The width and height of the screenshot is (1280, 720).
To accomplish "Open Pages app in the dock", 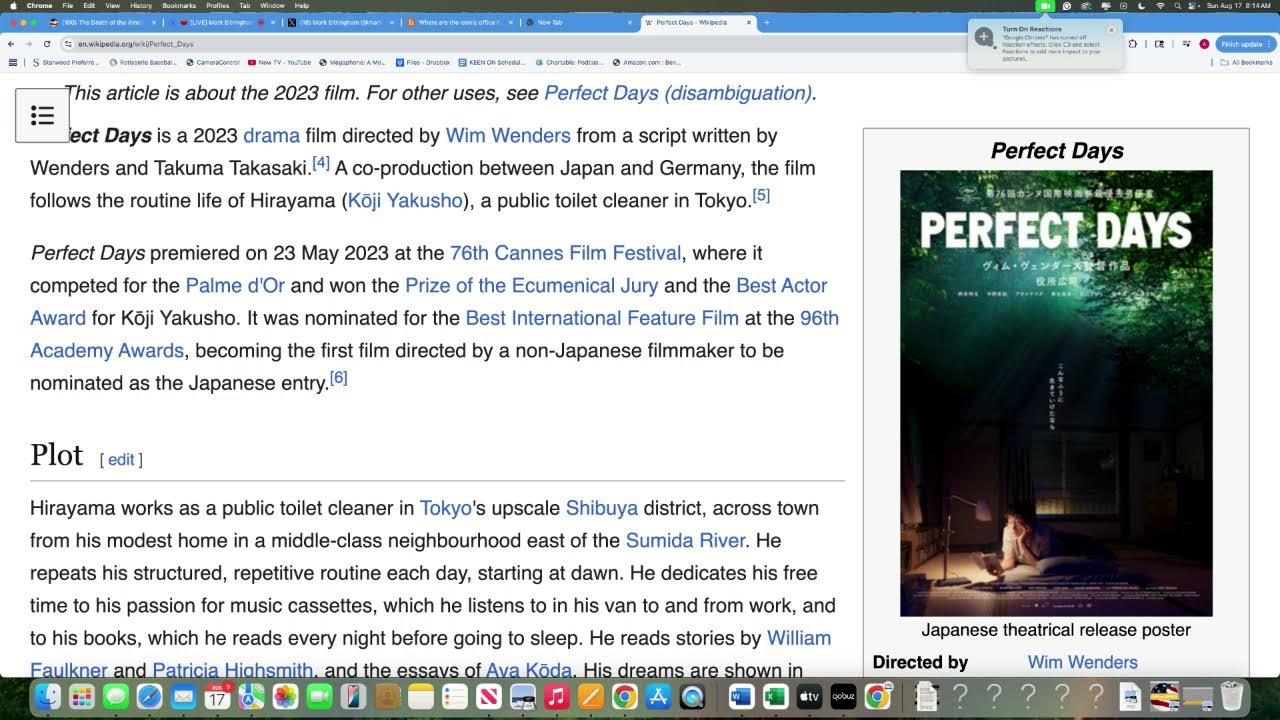I will pos(591,696).
